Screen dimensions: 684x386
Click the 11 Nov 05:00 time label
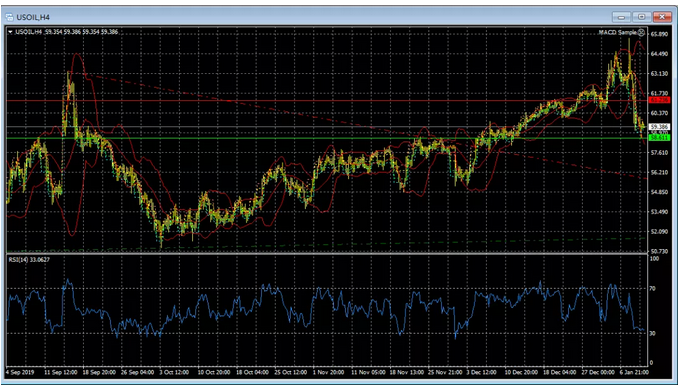tap(368, 372)
